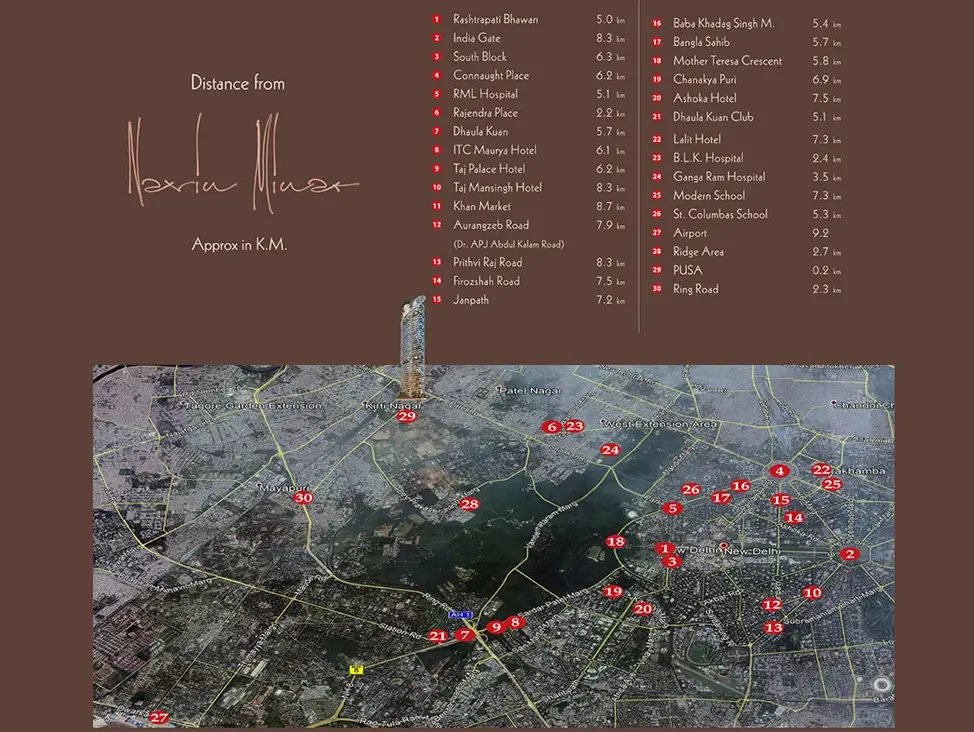Click the Patel Nagar map label
974x732 pixels.
(x=530, y=391)
